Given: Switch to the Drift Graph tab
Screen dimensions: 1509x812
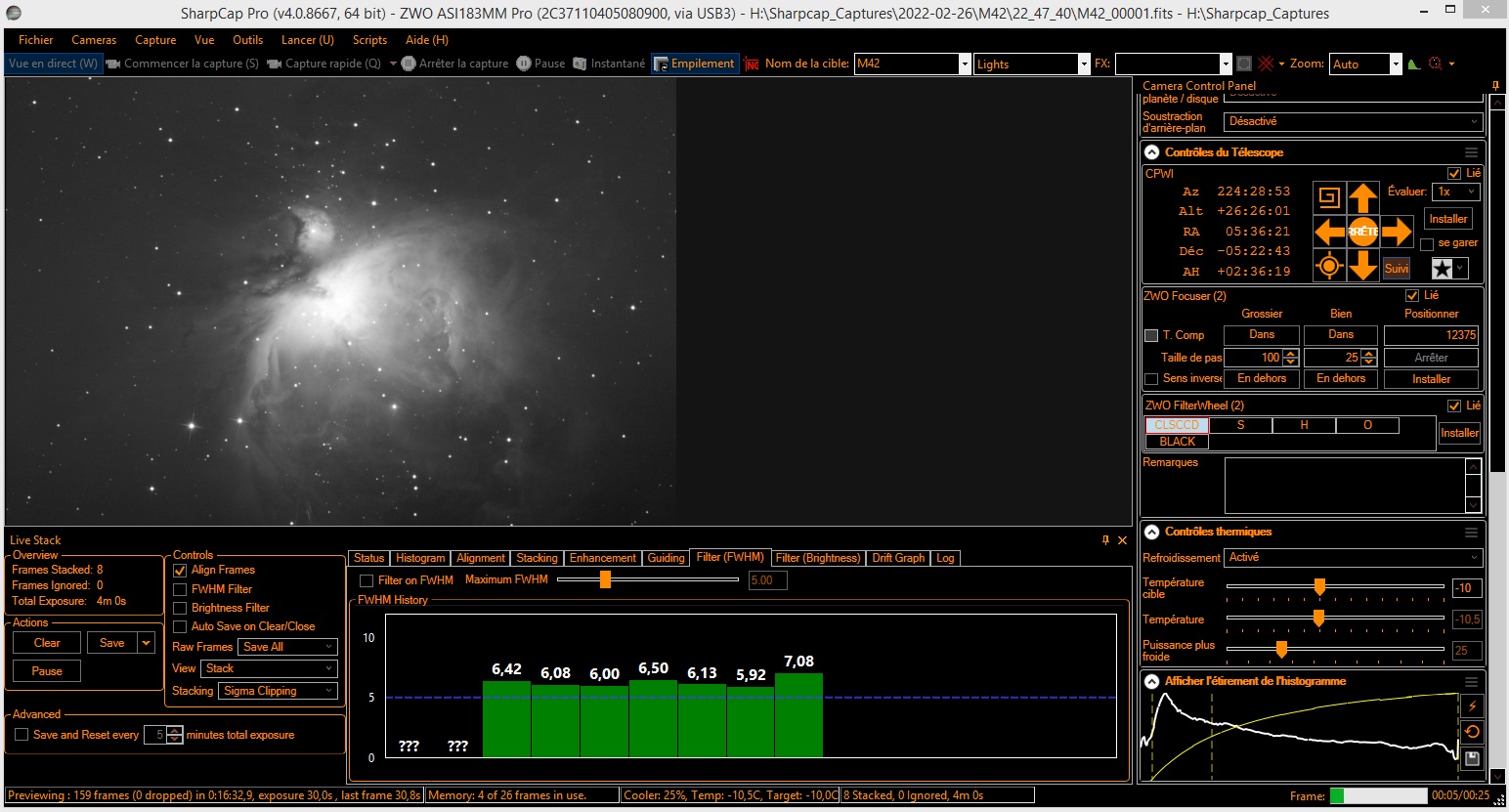Looking at the screenshot, I should tap(897, 558).
